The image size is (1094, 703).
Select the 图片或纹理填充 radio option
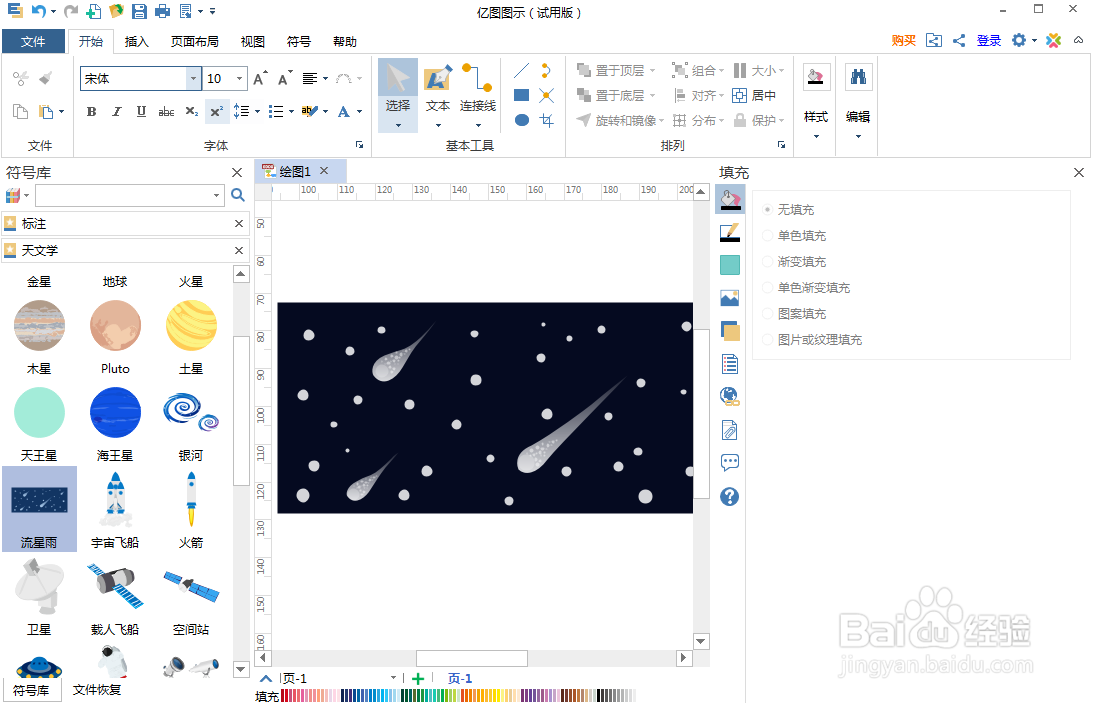pyautogui.click(x=767, y=340)
